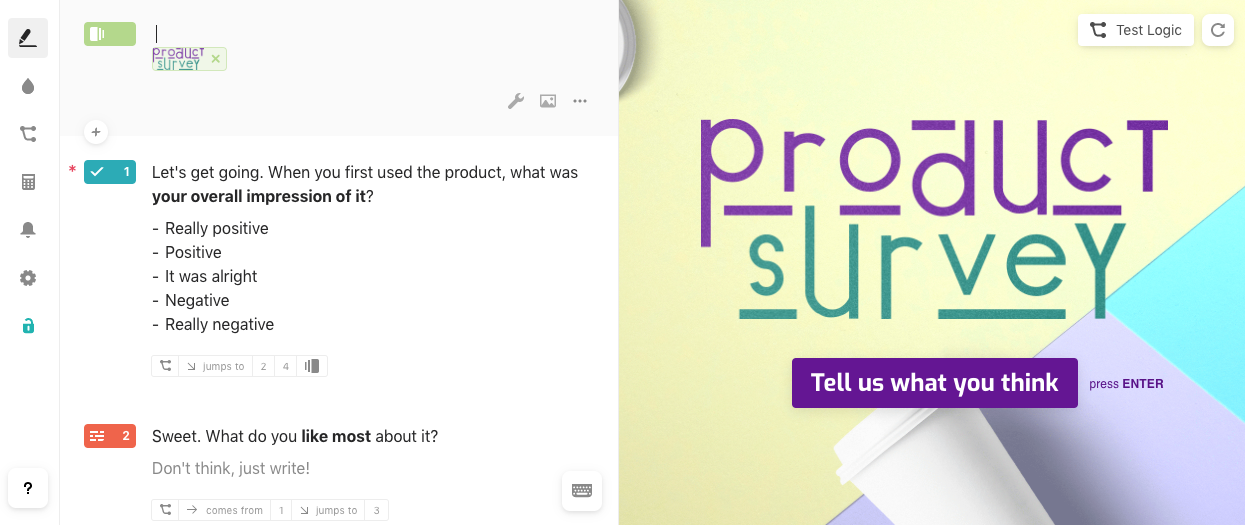The image size is (1245, 525).
Task: Open the Notifications bell panel
Action: [x=28, y=230]
